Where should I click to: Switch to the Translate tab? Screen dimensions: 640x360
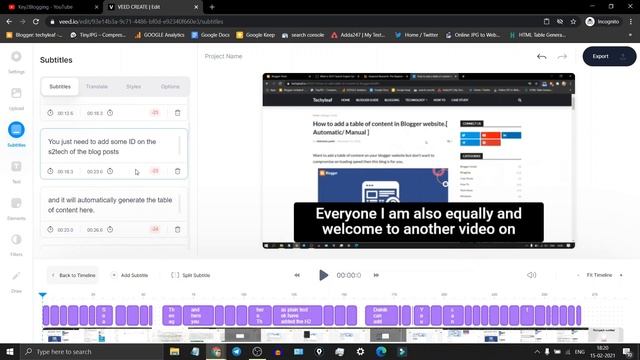[x=97, y=87]
